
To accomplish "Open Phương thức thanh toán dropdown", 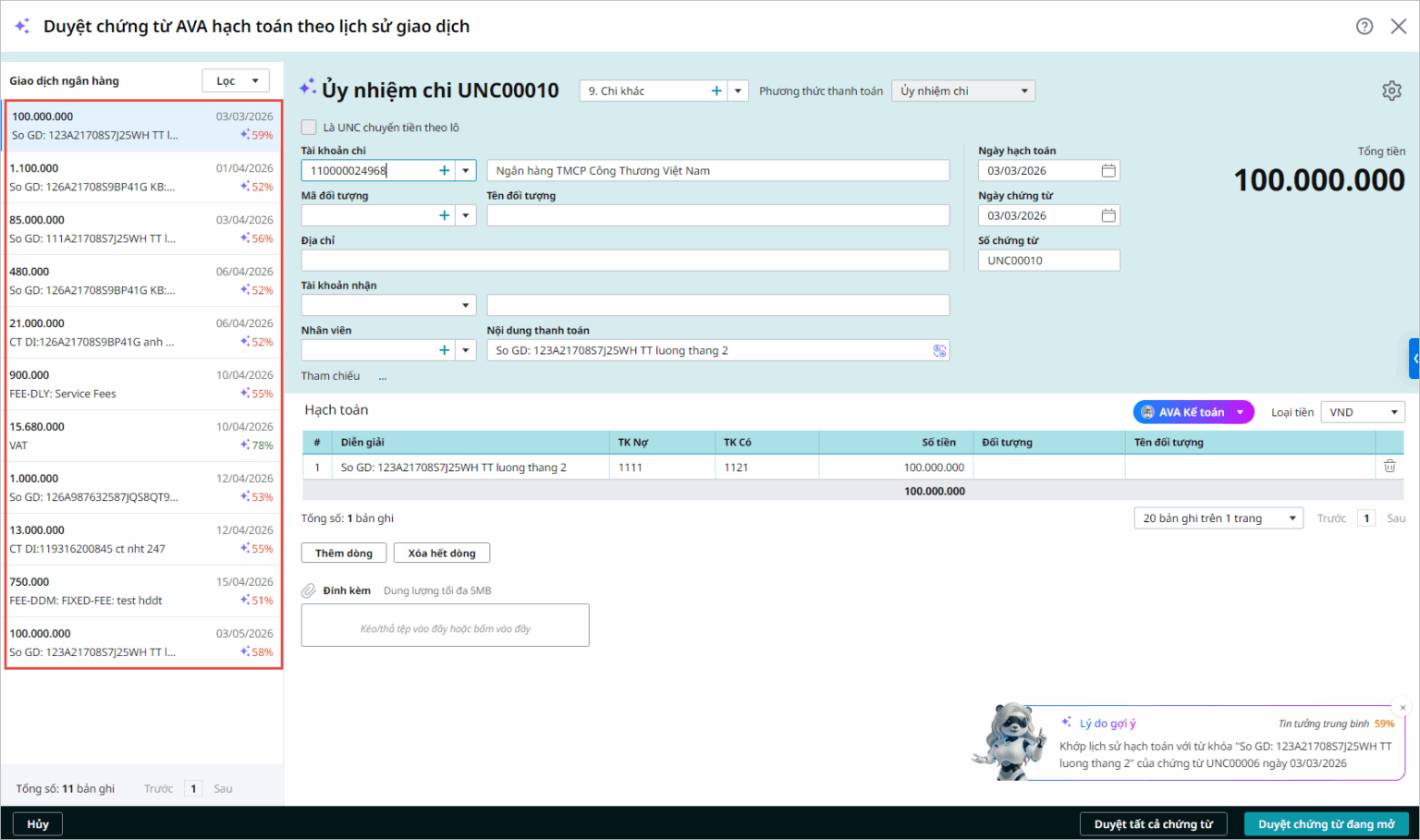I will [963, 91].
